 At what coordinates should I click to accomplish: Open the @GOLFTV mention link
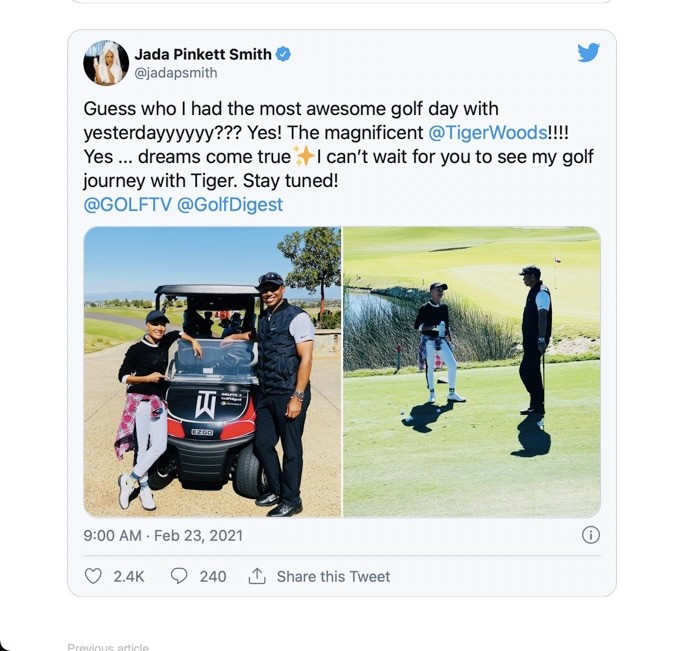127,204
